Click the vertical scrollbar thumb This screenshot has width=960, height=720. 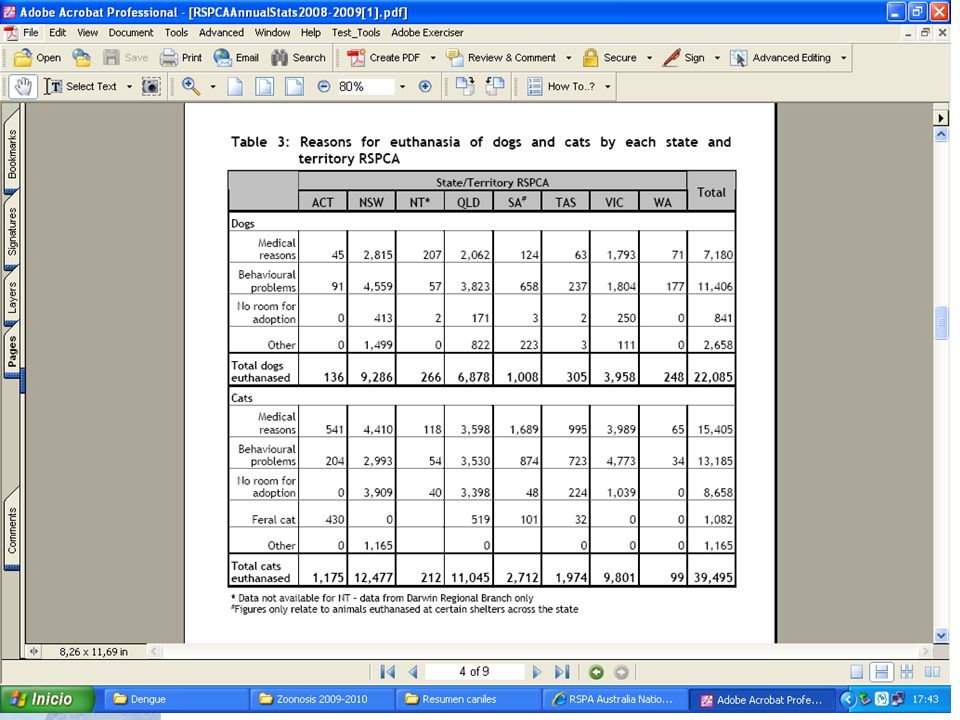click(x=941, y=323)
